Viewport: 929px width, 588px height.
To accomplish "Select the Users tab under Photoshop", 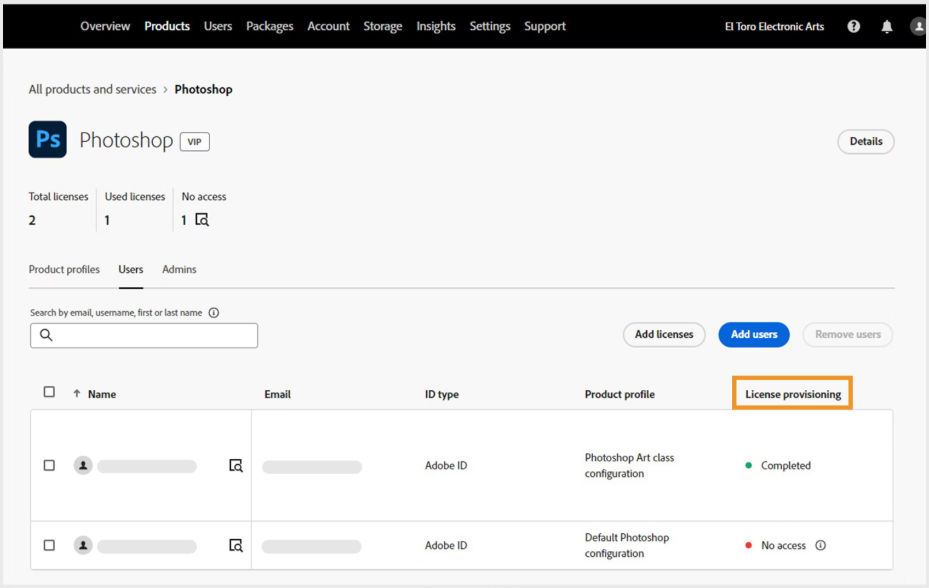I will (x=131, y=269).
